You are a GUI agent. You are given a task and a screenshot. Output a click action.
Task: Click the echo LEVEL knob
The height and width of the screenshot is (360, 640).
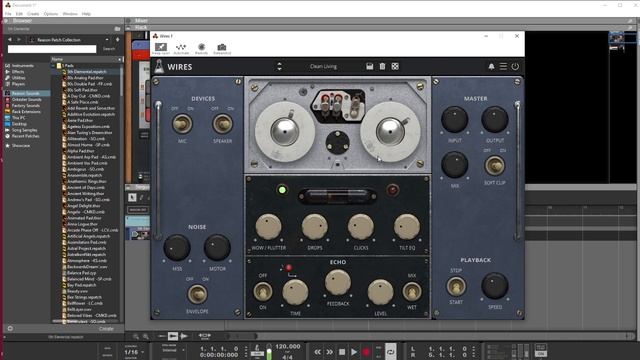tap(380, 292)
